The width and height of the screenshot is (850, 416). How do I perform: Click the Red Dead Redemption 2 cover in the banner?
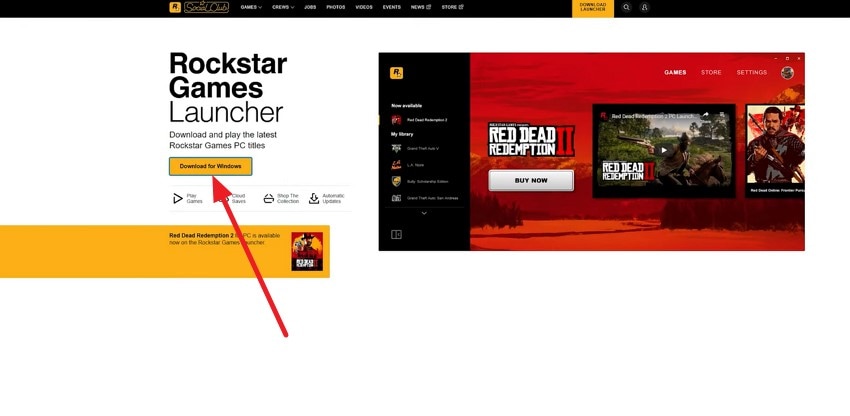point(307,252)
